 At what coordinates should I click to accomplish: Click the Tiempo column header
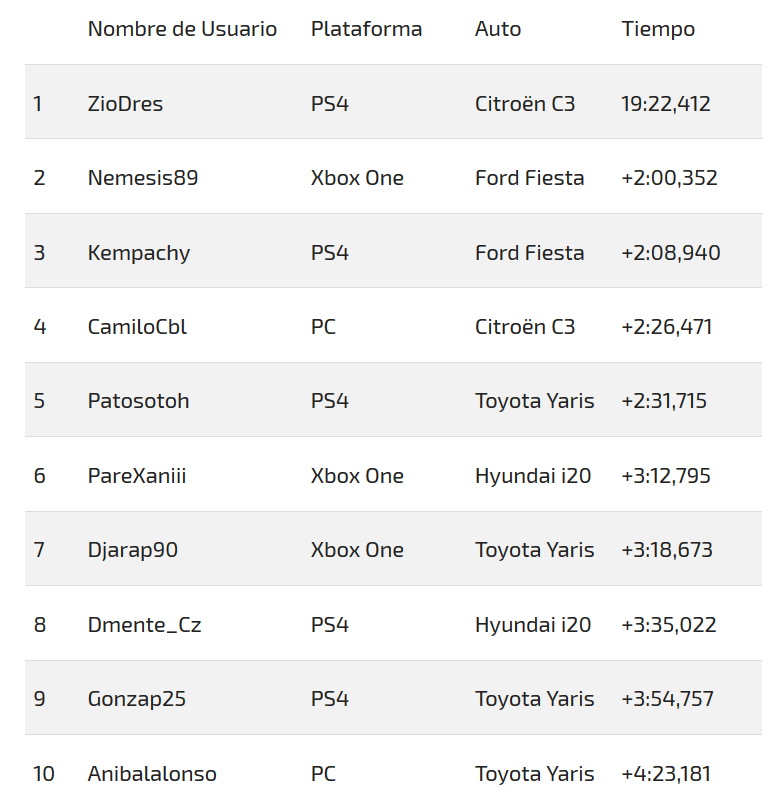[x=658, y=29]
